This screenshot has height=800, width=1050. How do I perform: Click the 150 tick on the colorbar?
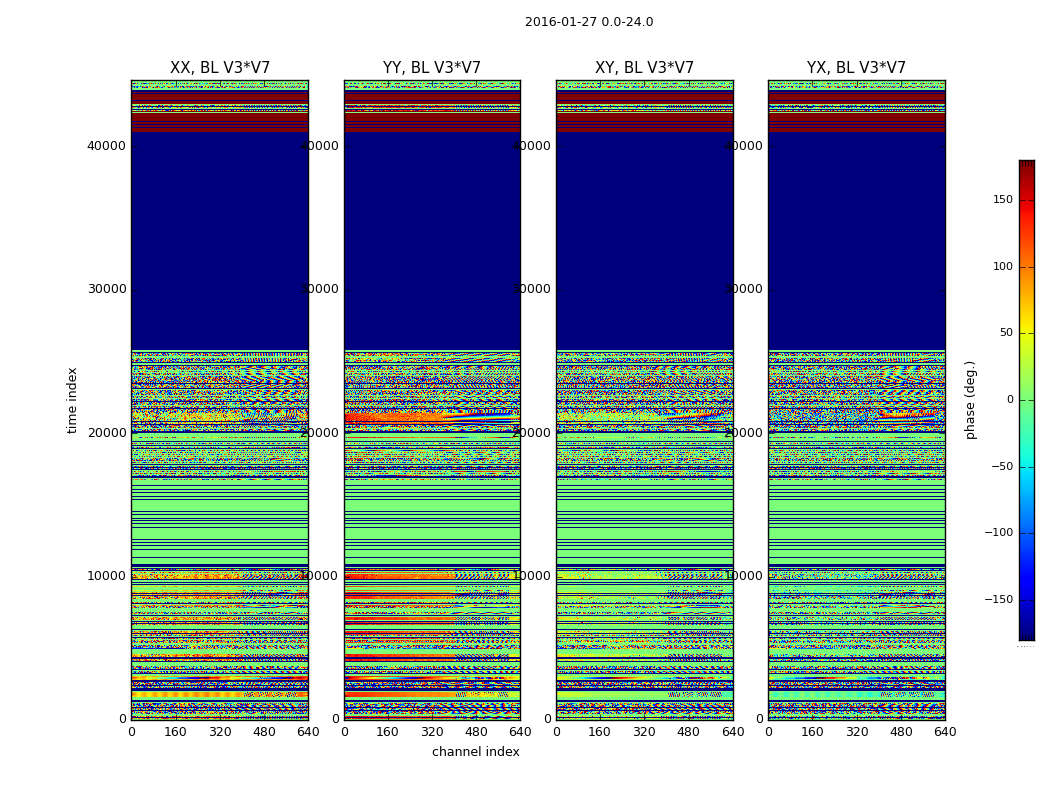(1002, 200)
